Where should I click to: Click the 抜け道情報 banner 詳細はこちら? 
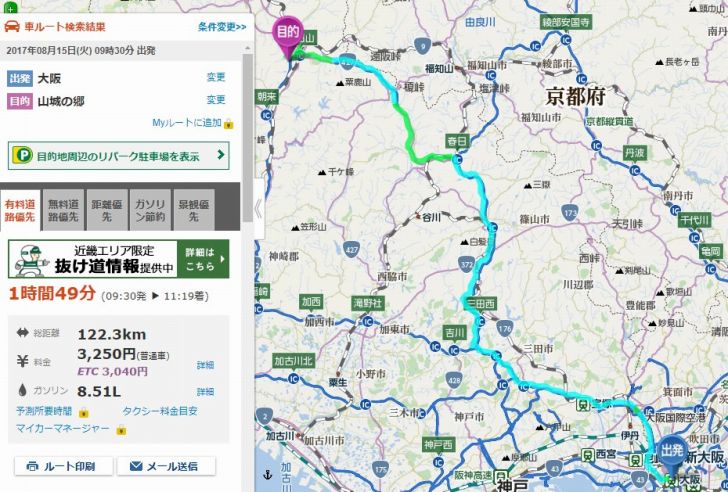[x=203, y=259]
